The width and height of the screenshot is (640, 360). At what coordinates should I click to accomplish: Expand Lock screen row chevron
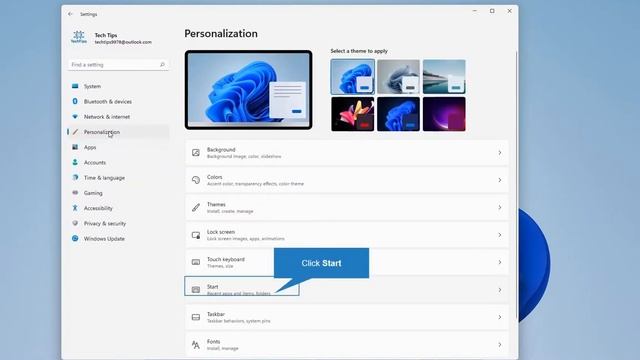point(500,235)
